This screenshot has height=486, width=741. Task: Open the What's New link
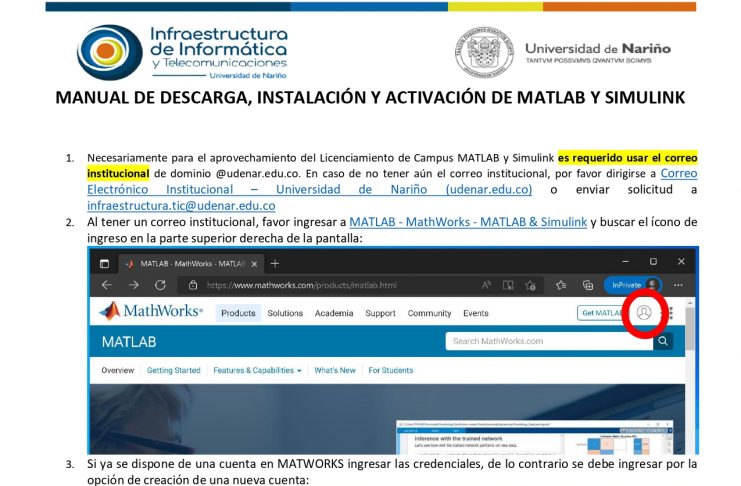[x=335, y=370]
